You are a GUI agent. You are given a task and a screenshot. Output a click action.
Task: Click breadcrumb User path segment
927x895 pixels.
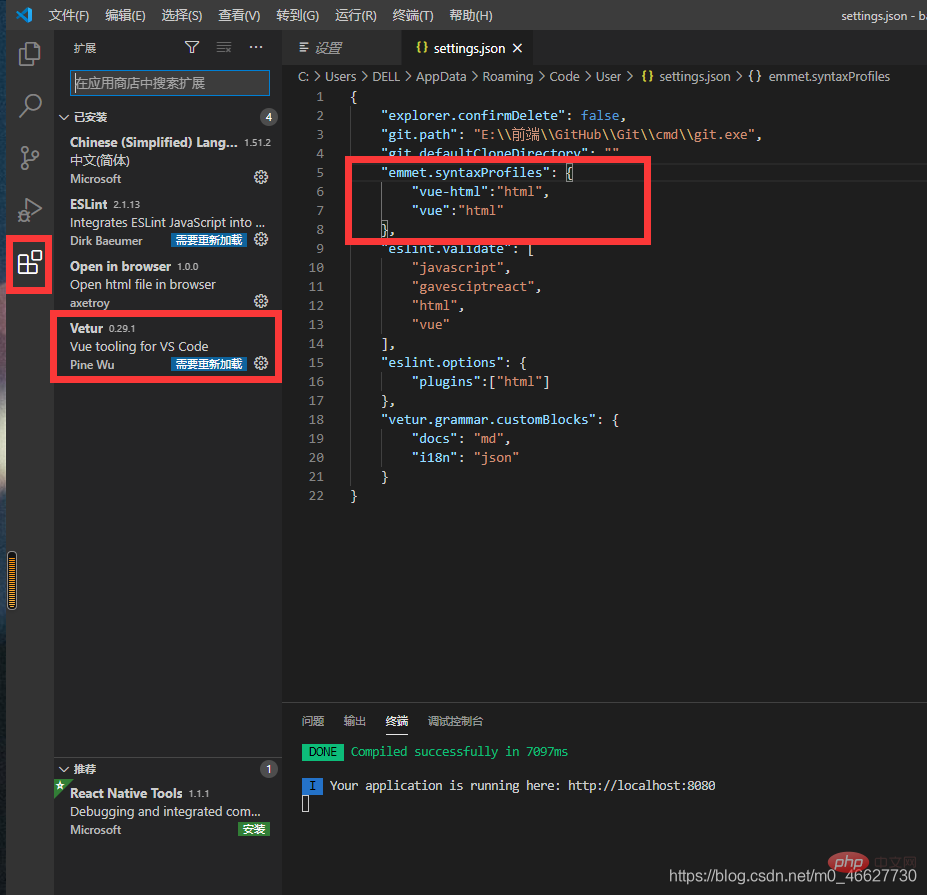[x=608, y=77]
